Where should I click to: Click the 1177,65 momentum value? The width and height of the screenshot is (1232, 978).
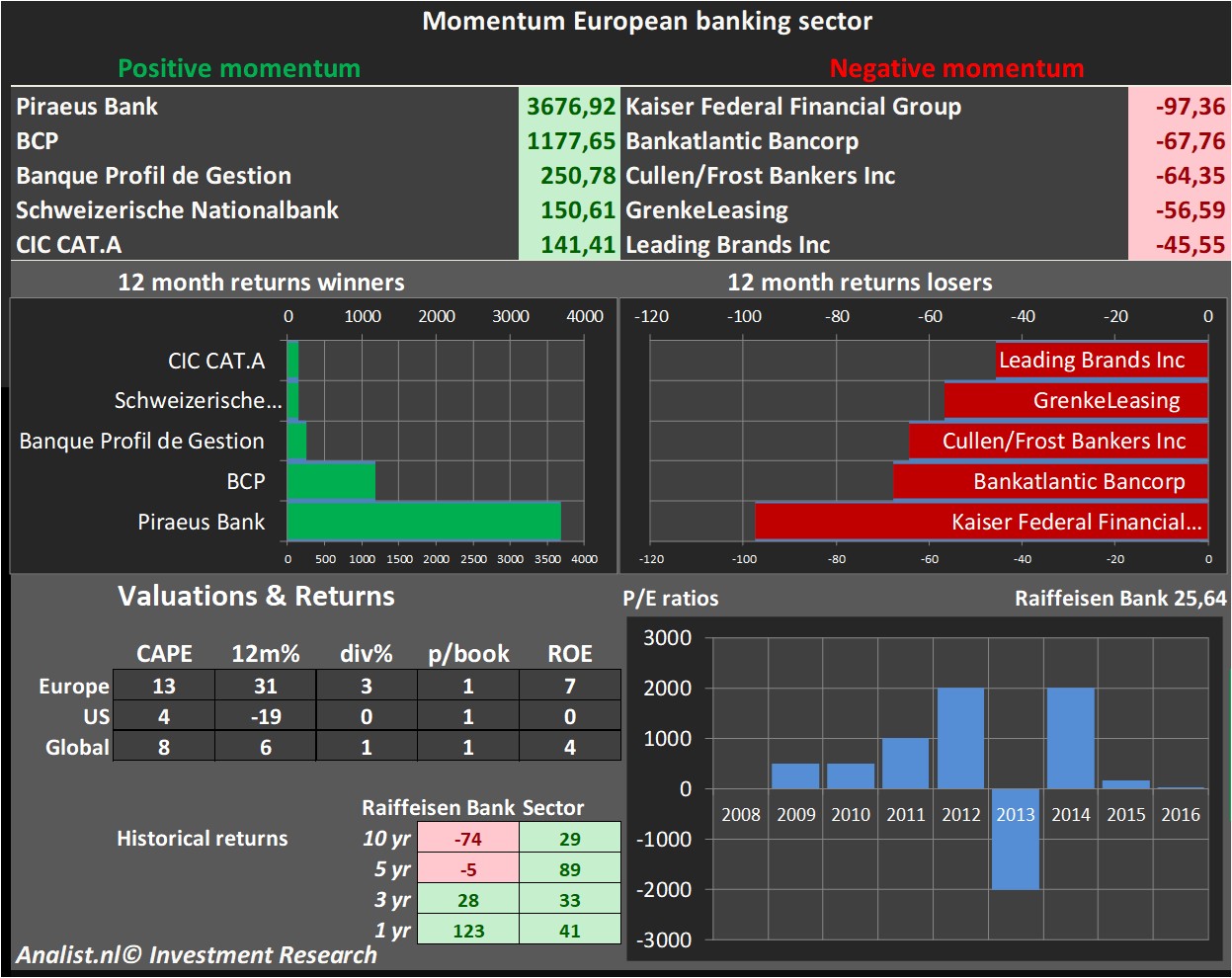(569, 140)
